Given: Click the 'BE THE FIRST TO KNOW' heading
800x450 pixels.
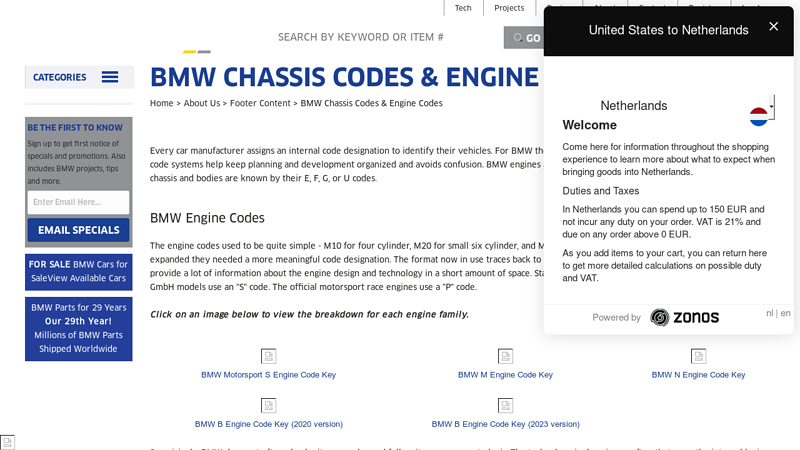Looking at the screenshot, I should click(75, 128).
